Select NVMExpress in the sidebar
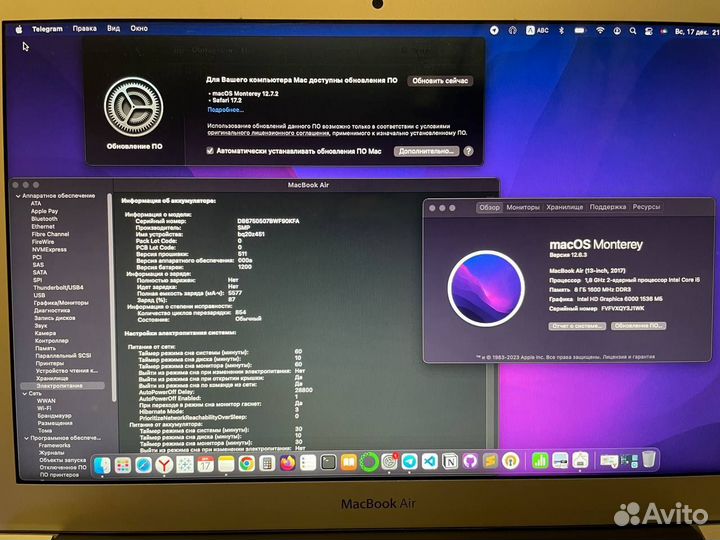 tap(50, 250)
